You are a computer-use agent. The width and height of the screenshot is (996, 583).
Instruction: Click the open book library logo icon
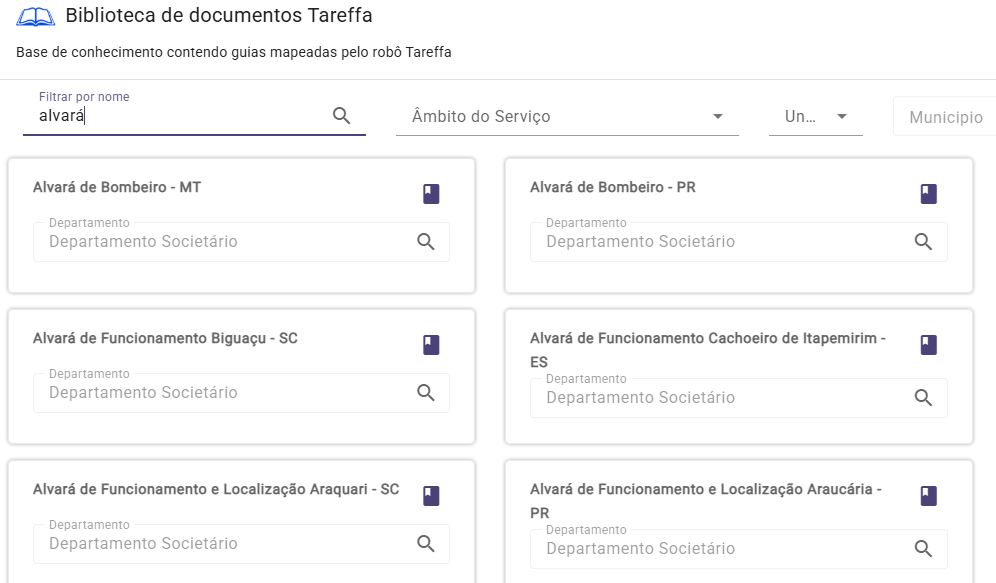tap(36, 17)
